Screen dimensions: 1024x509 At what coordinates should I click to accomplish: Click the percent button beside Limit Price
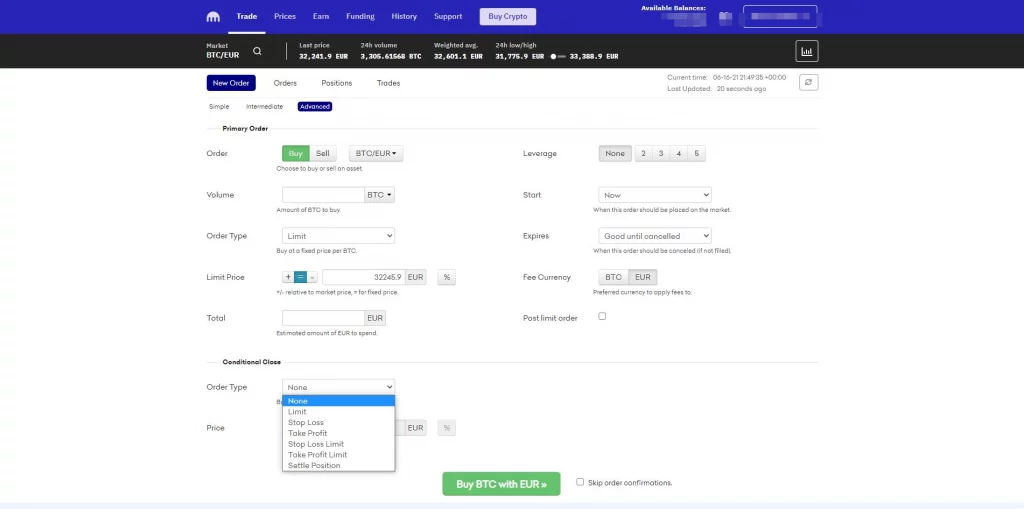[x=446, y=277]
